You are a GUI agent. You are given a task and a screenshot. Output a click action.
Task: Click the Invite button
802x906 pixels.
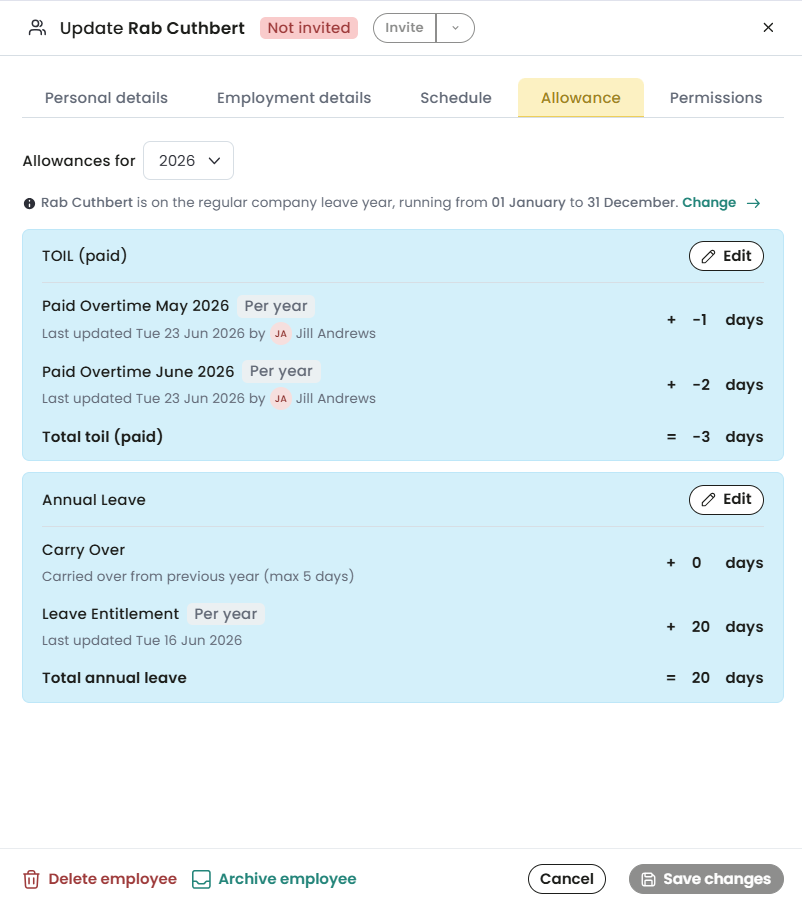(404, 28)
